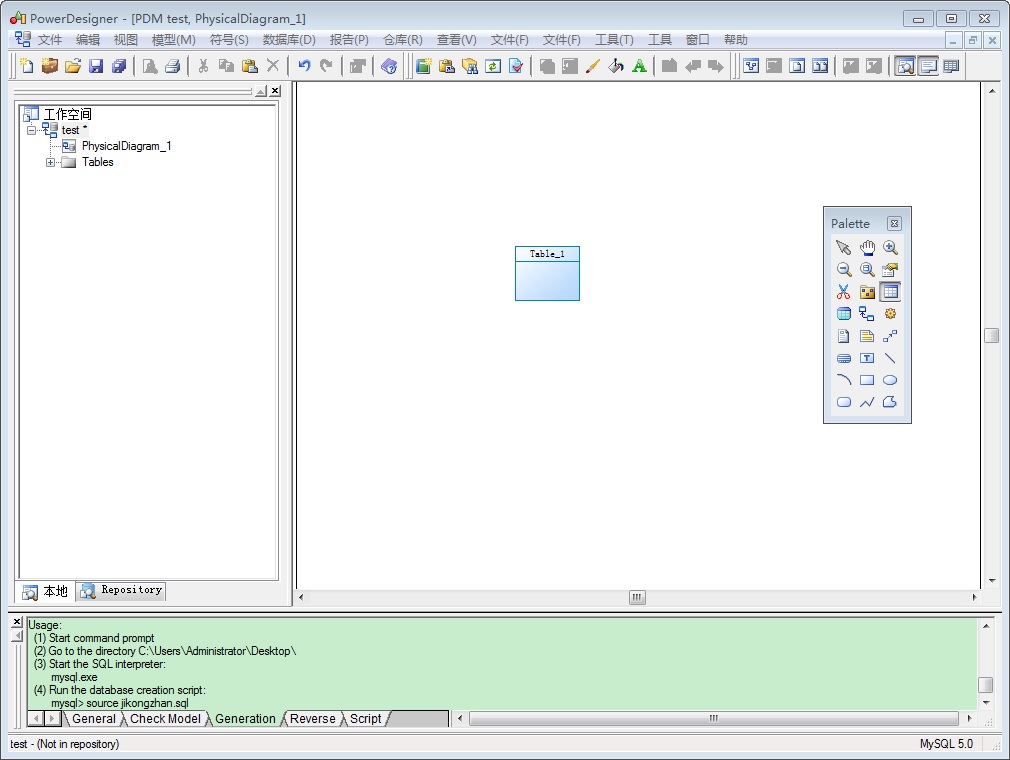Select the Polygon tool in Palette
The image size is (1010, 760).
coord(890,402)
